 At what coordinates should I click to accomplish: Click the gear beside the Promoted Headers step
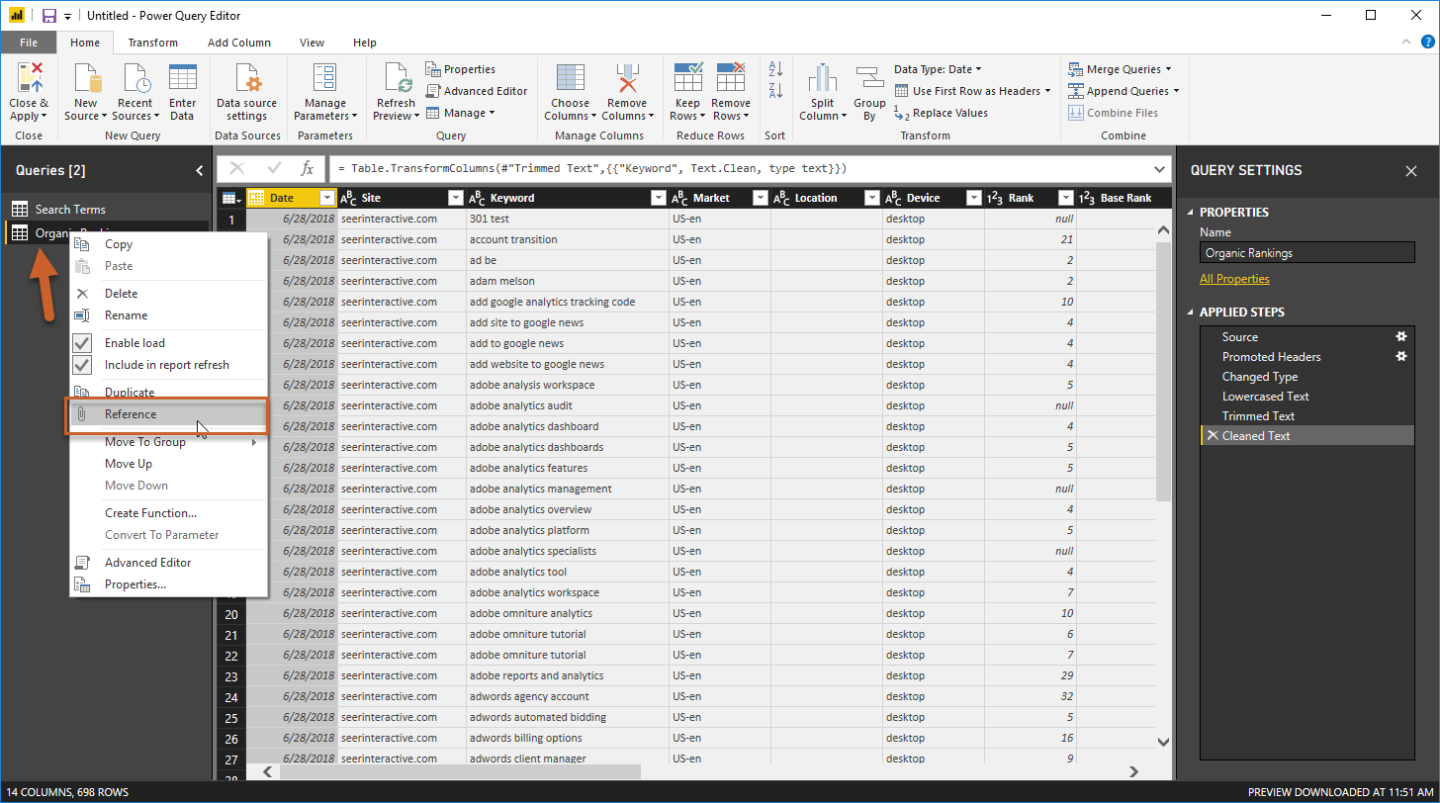[x=1401, y=356]
